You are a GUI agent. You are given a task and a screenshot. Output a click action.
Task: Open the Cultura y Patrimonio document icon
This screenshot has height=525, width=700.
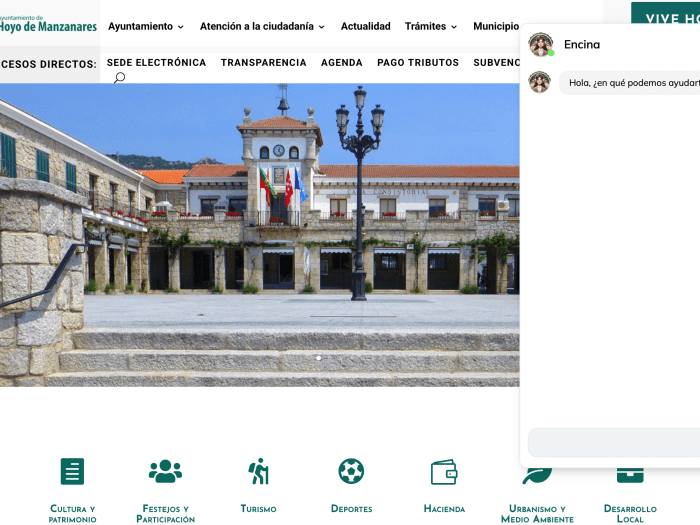pos(72,471)
